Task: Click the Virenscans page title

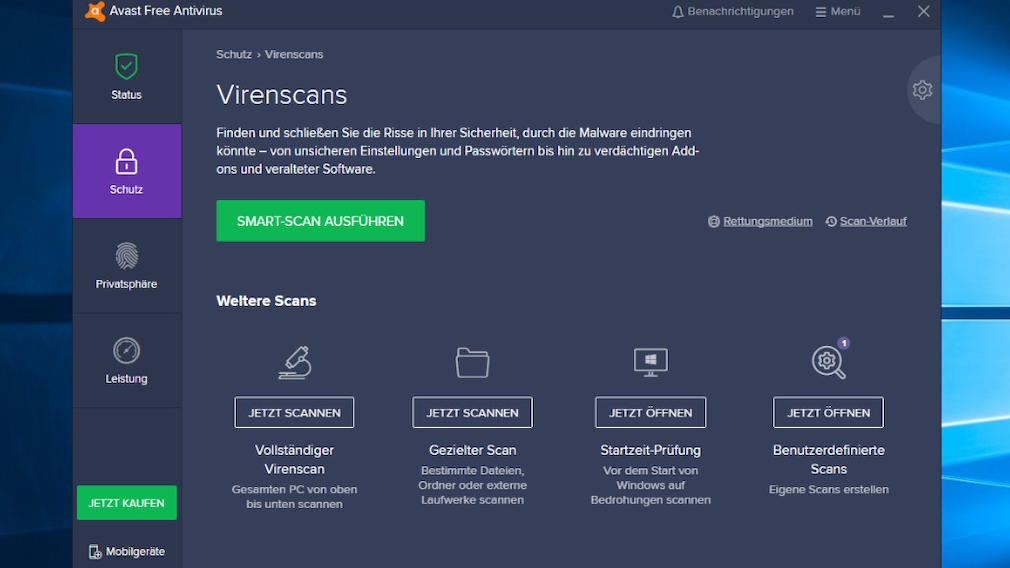Action: coord(281,95)
